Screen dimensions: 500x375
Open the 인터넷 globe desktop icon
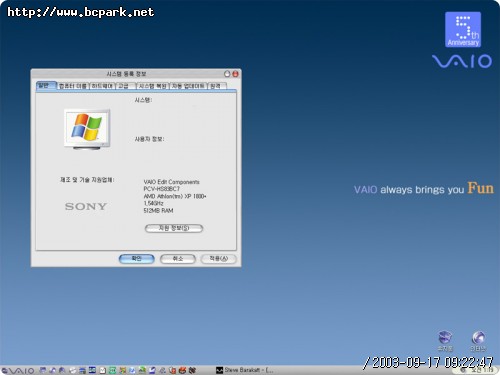(478, 341)
